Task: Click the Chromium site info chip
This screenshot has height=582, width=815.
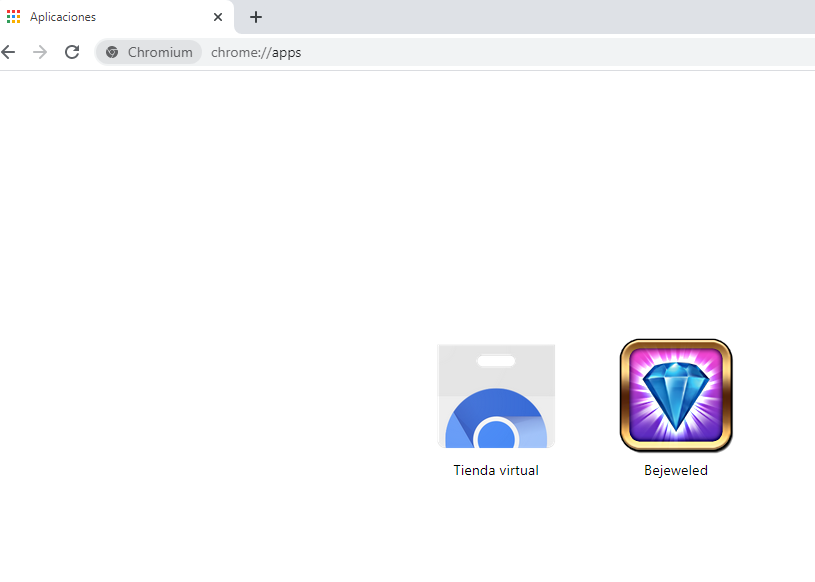Action: tap(149, 52)
